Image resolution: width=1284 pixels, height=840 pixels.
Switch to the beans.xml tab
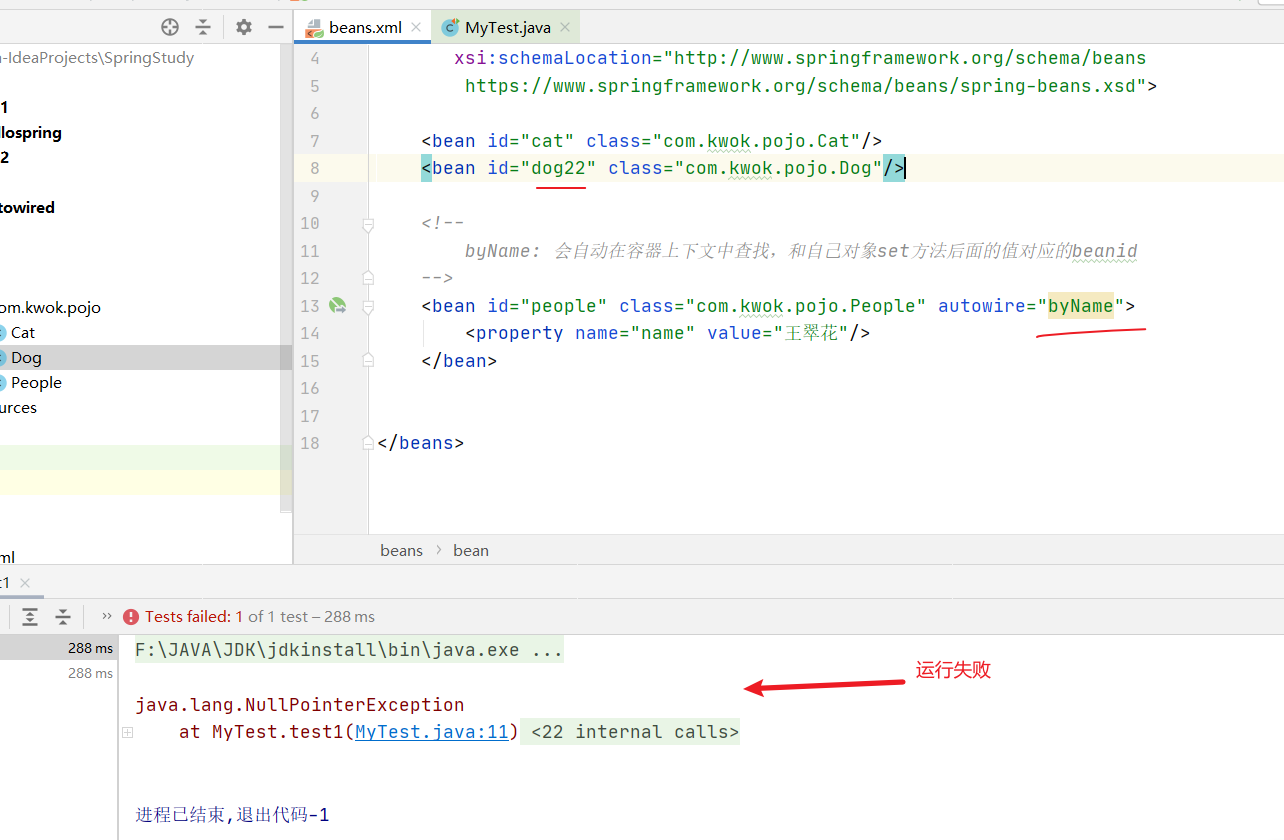pyautogui.click(x=364, y=28)
